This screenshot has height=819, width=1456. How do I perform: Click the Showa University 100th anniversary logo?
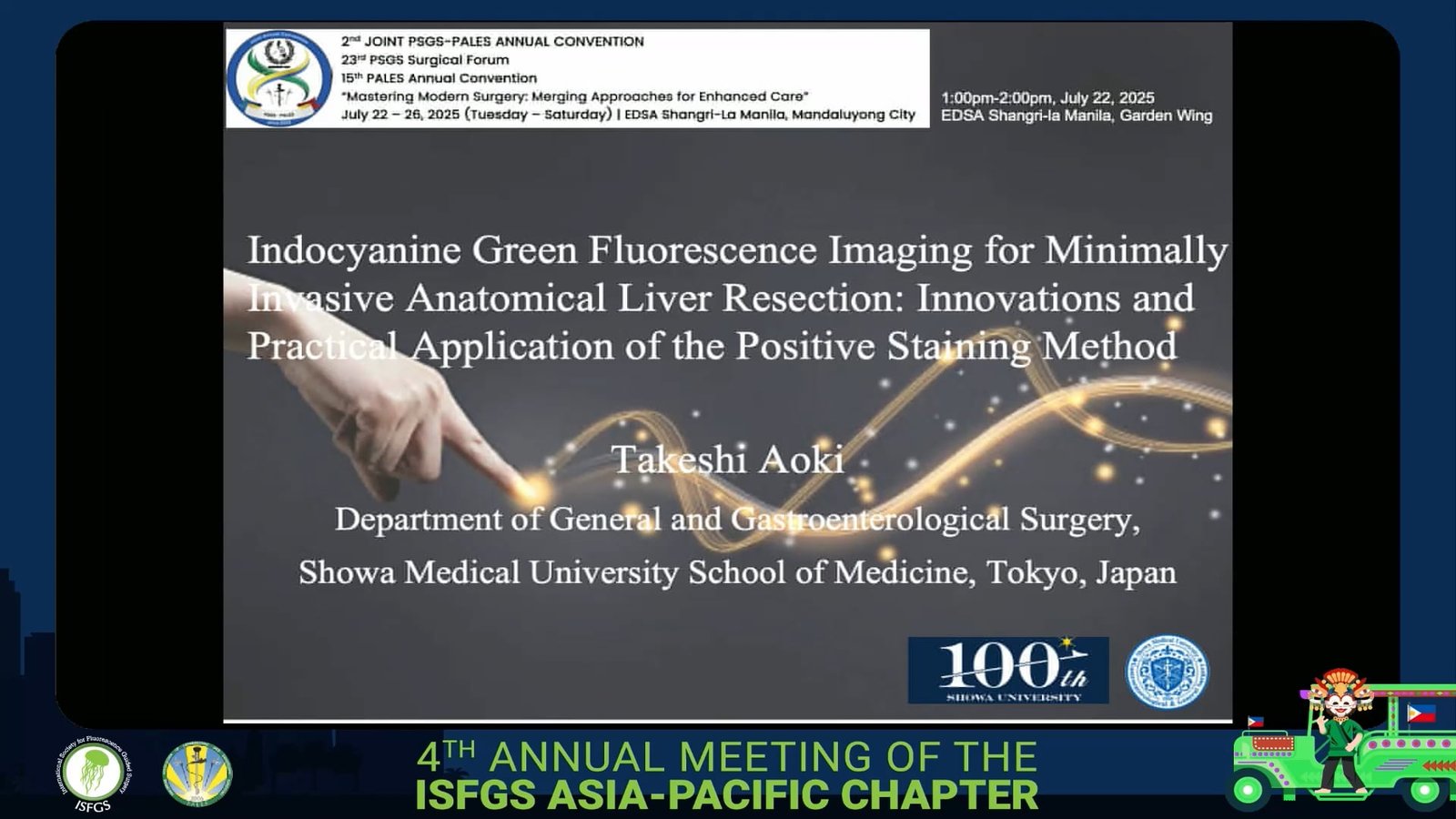coord(1008,670)
